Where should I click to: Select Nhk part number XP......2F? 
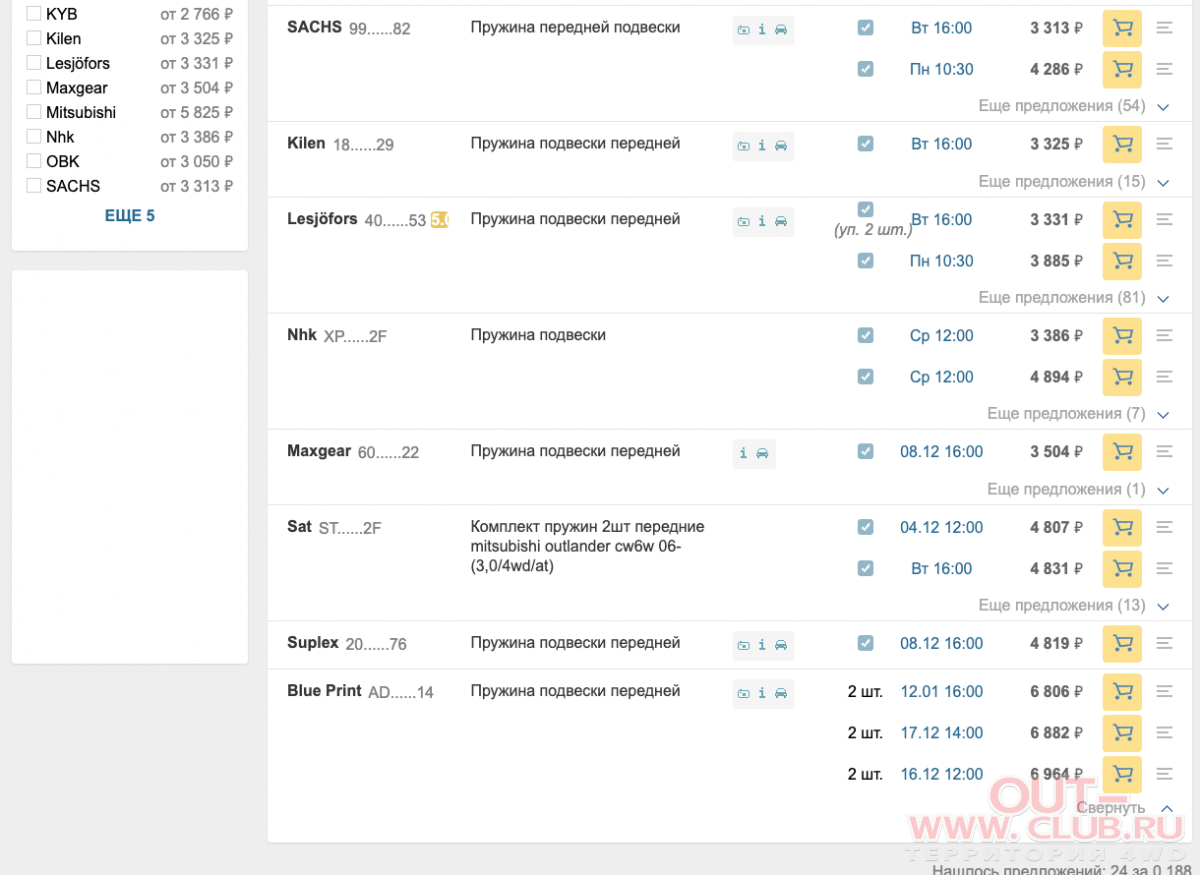(355, 336)
